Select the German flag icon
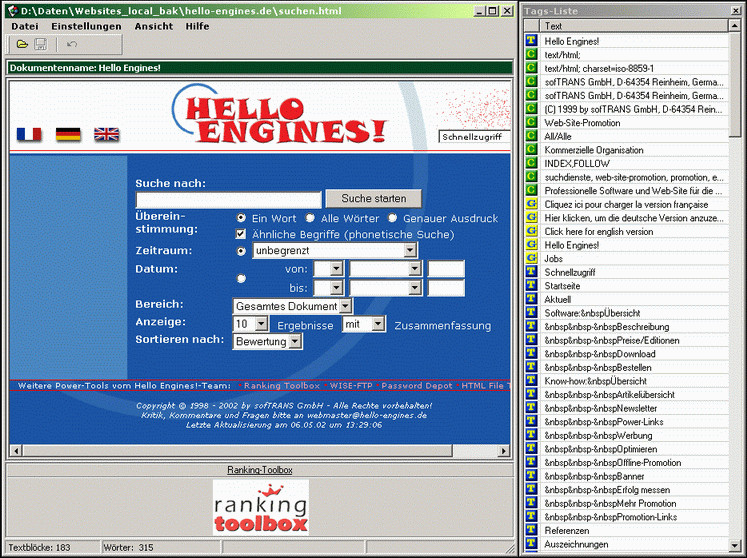747x558 pixels. pyautogui.click(x=68, y=134)
